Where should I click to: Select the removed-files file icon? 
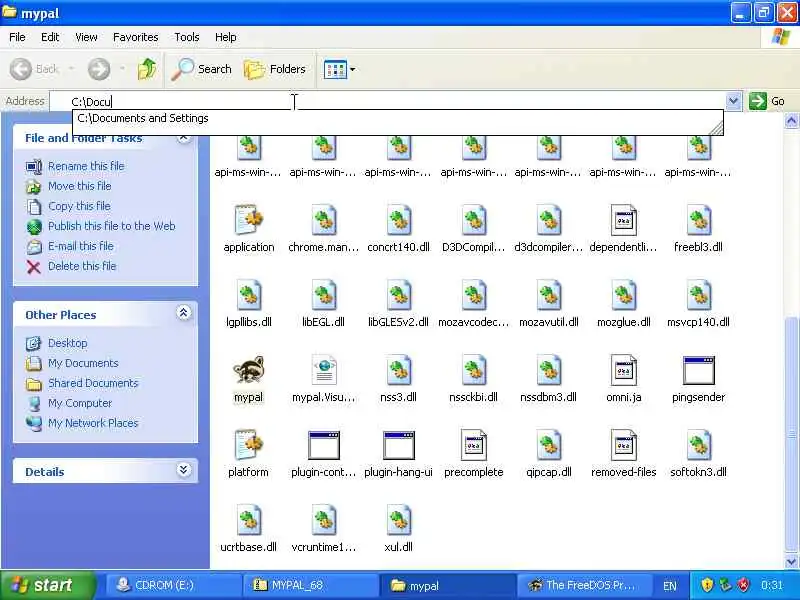(x=623, y=445)
